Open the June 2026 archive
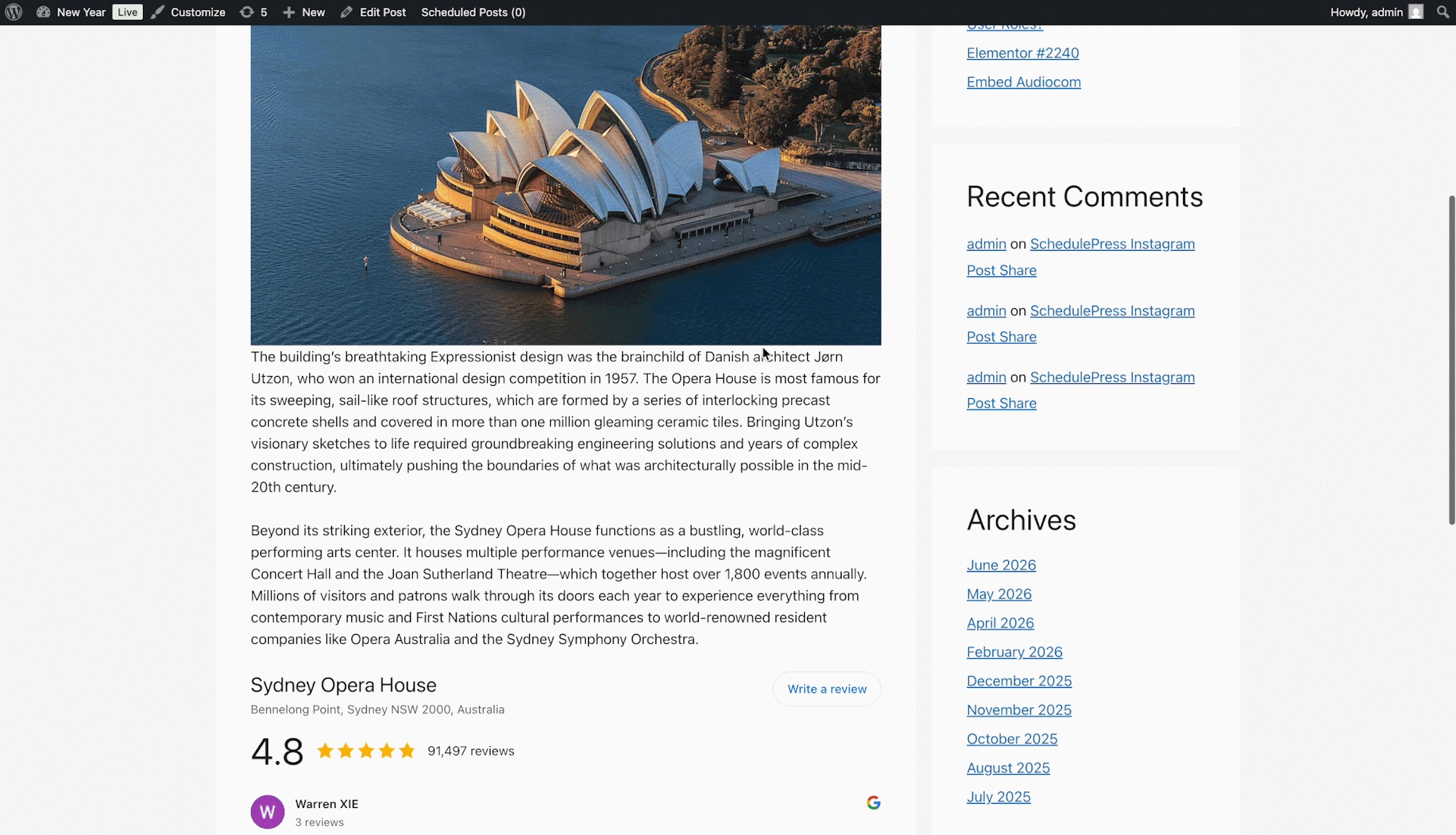The height and width of the screenshot is (835, 1456). coord(1001,565)
